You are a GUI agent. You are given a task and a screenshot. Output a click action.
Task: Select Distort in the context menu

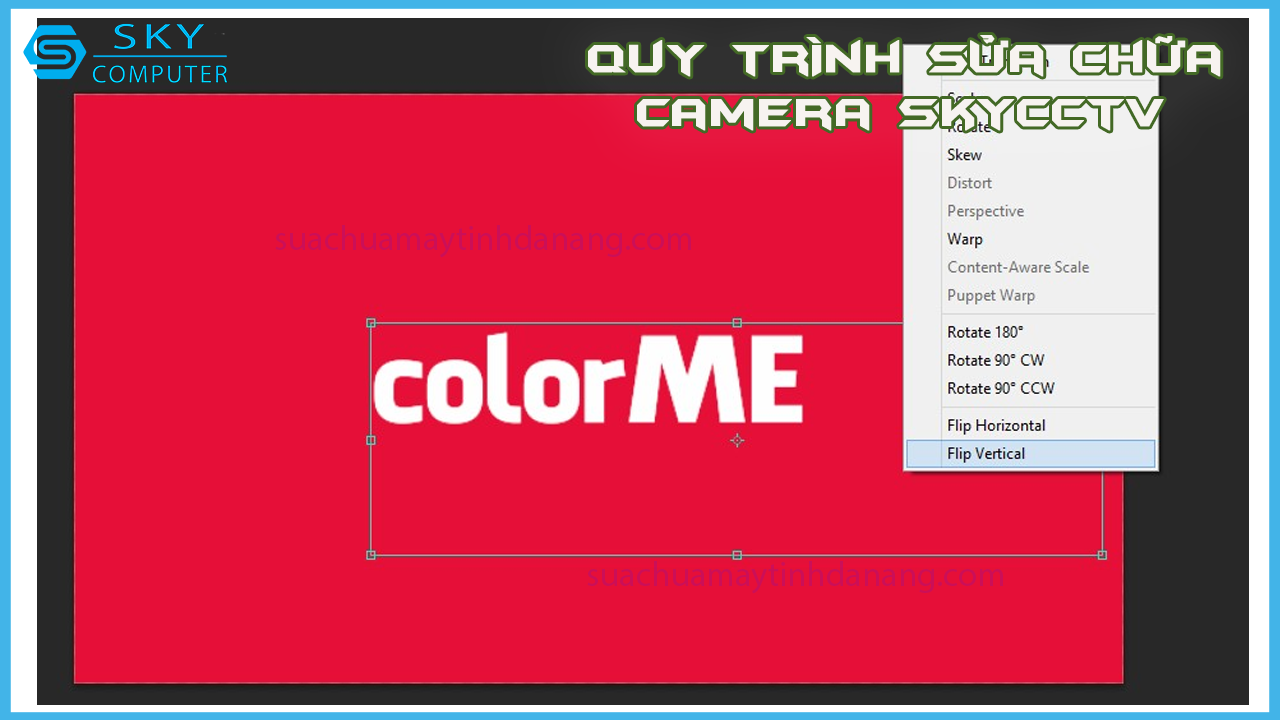tap(969, 183)
